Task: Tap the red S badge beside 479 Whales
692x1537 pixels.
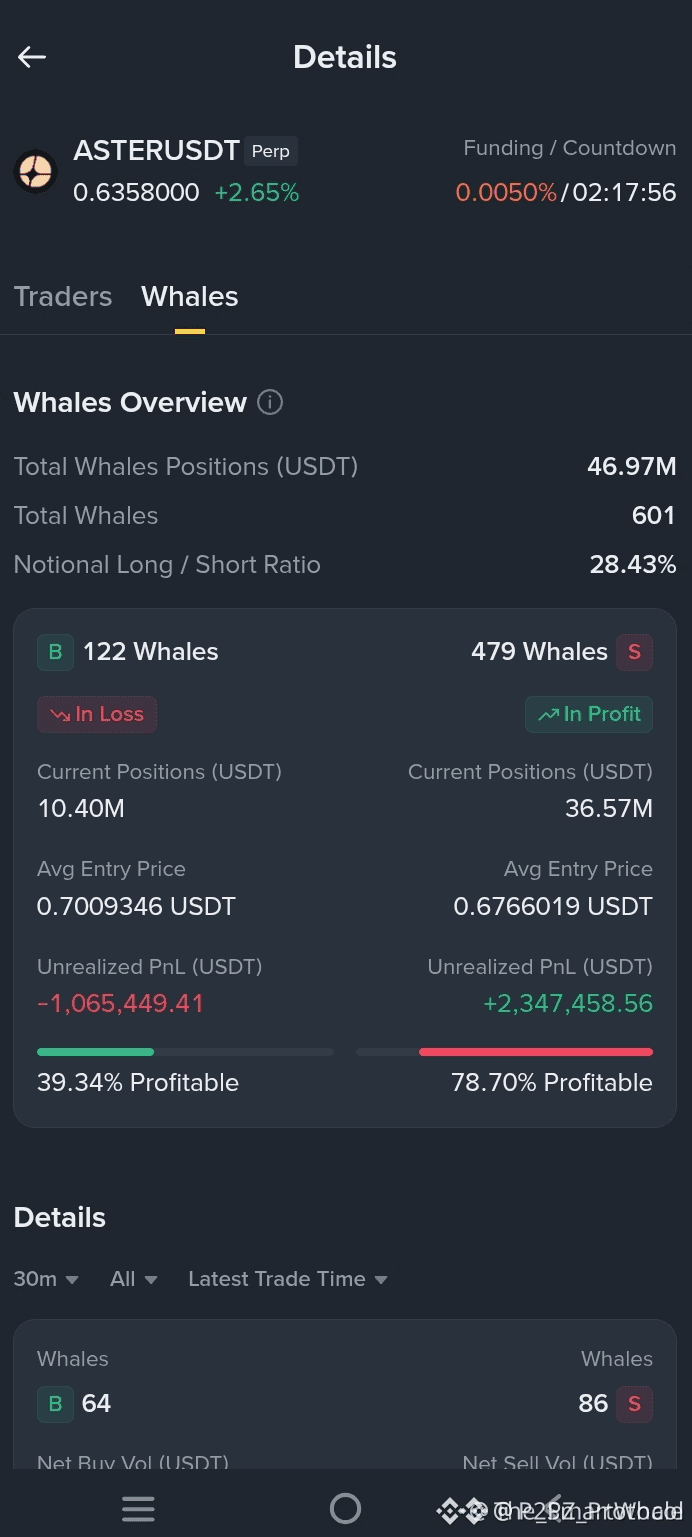Action: (x=634, y=652)
